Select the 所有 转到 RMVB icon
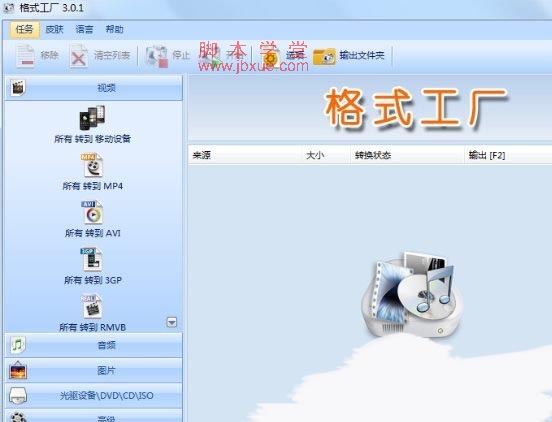 [92, 306]
